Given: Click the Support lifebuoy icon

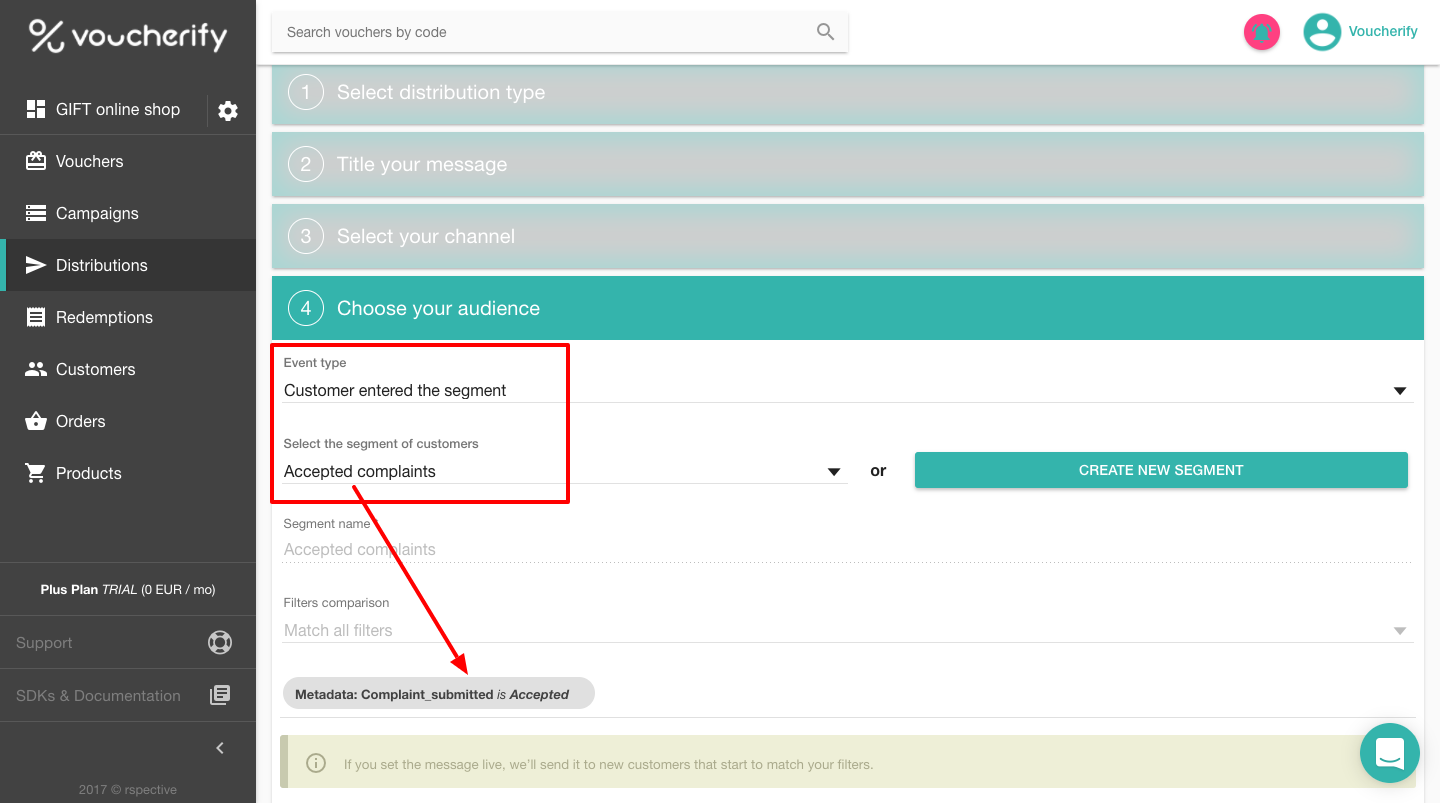Looking at the screenshot, I should point(220,642).
